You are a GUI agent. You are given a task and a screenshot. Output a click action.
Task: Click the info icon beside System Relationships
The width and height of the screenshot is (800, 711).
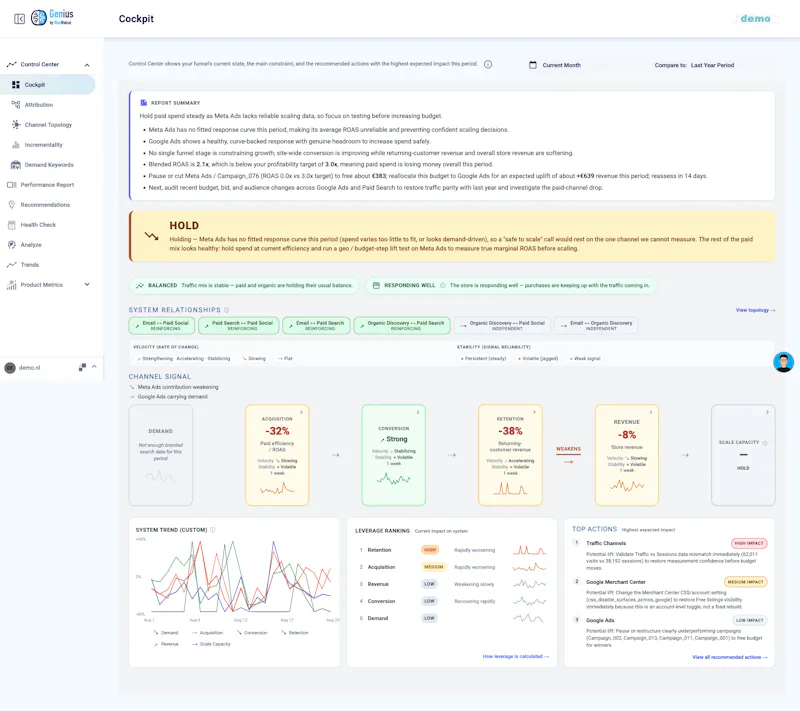pos(227,310)
